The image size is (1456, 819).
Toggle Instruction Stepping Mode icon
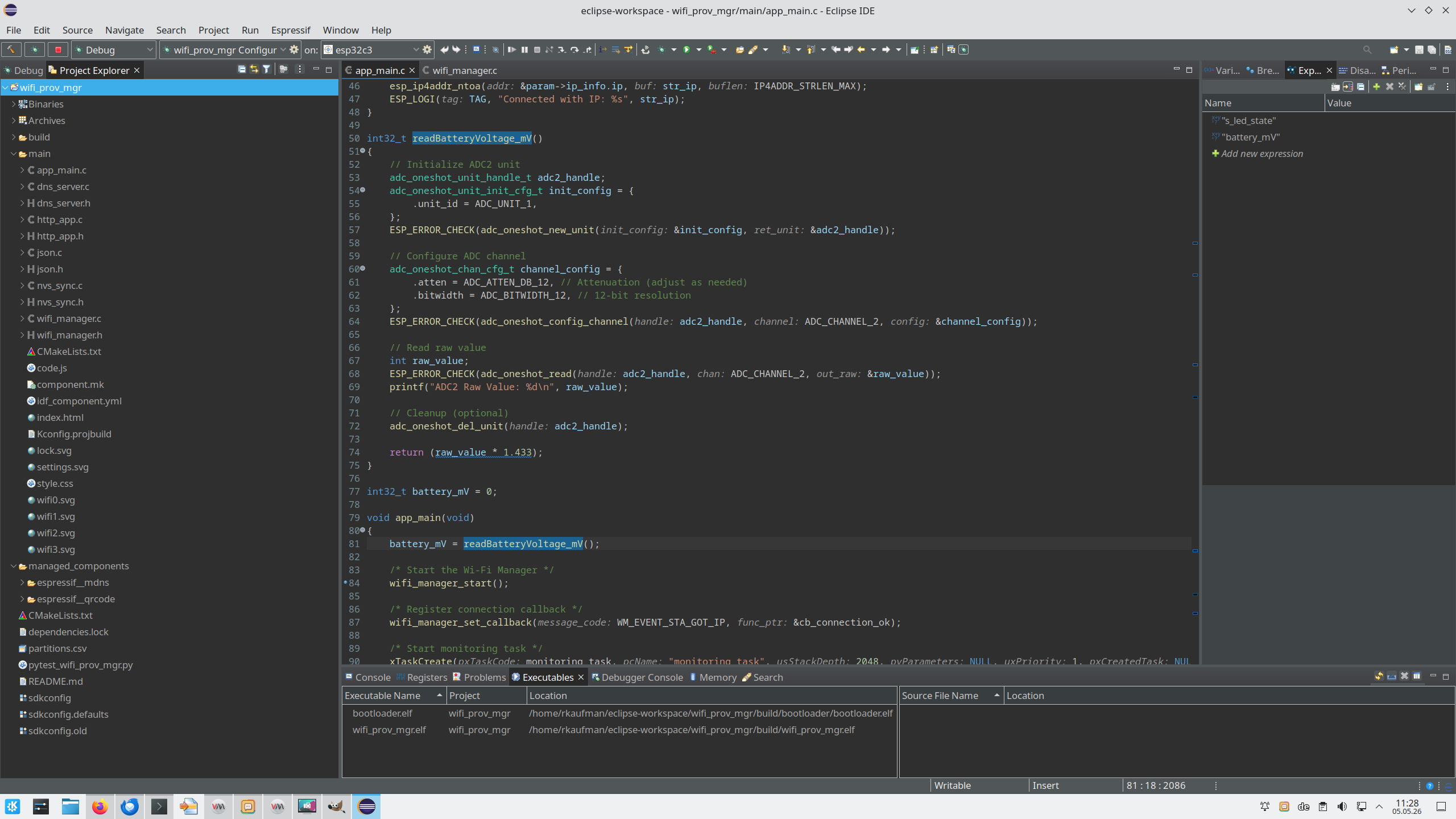pos(603,49)
